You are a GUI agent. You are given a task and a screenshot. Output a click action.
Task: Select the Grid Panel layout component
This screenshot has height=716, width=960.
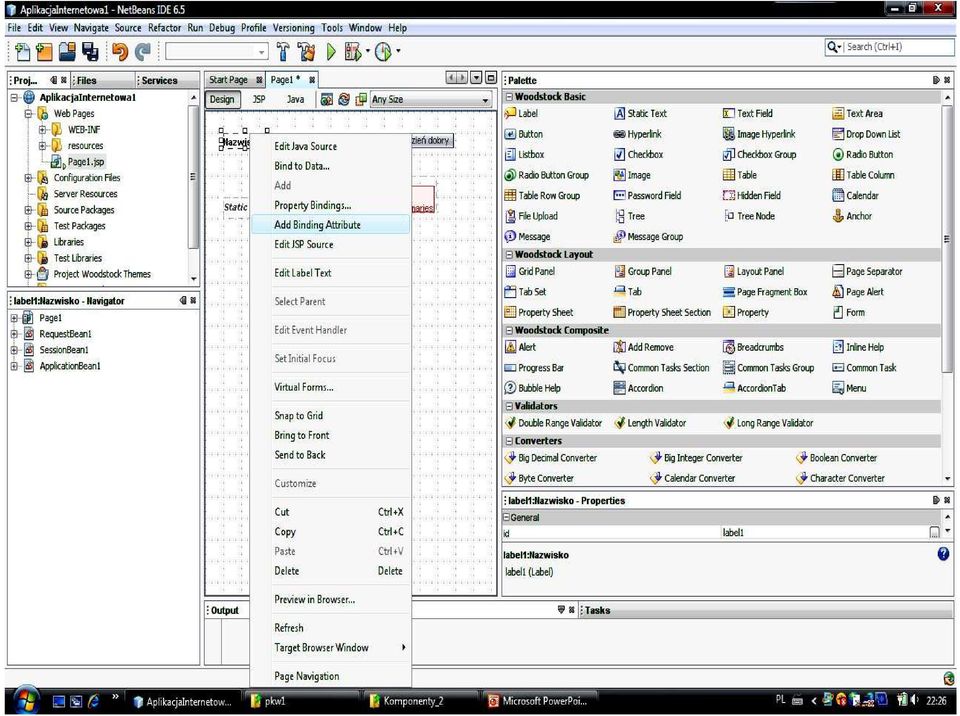click(530, 271)
